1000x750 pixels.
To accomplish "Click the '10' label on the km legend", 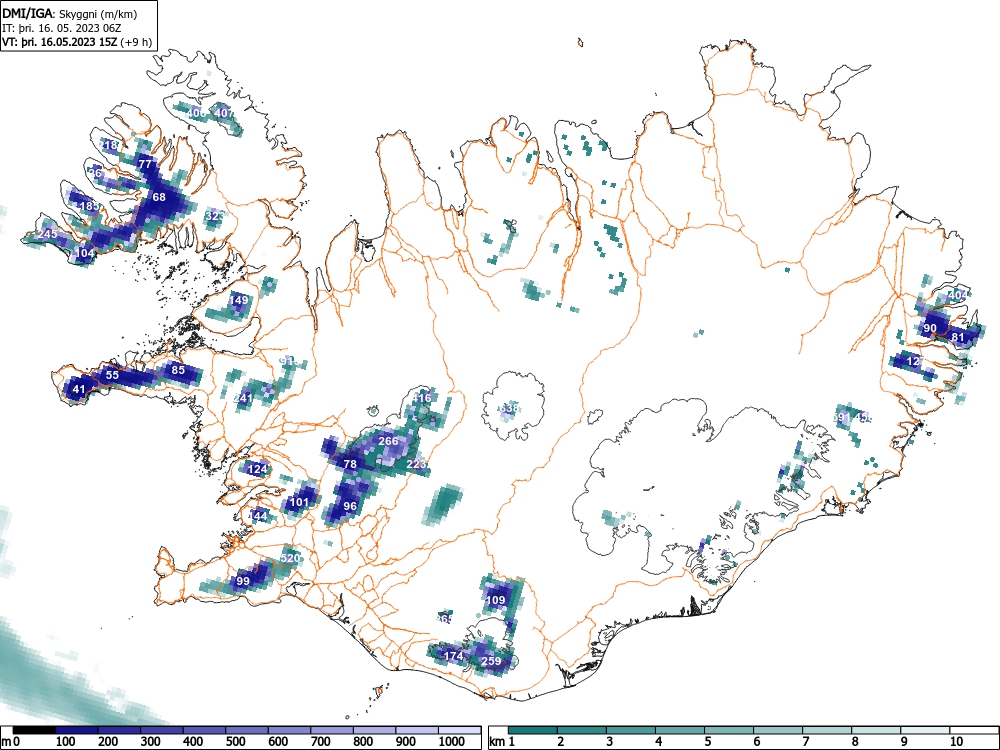I will pos(955,741).
